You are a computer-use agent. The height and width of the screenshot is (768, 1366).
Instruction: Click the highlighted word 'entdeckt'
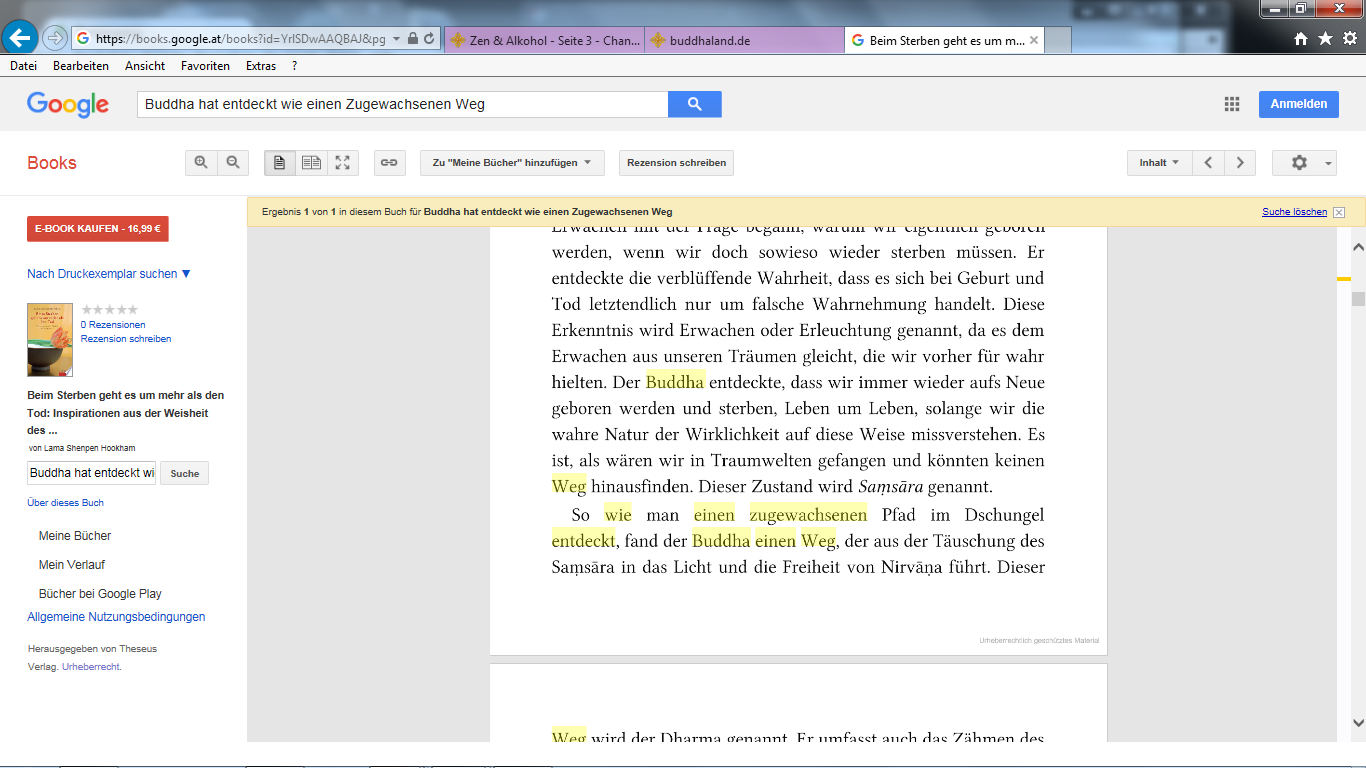click(x=584, y=541)
